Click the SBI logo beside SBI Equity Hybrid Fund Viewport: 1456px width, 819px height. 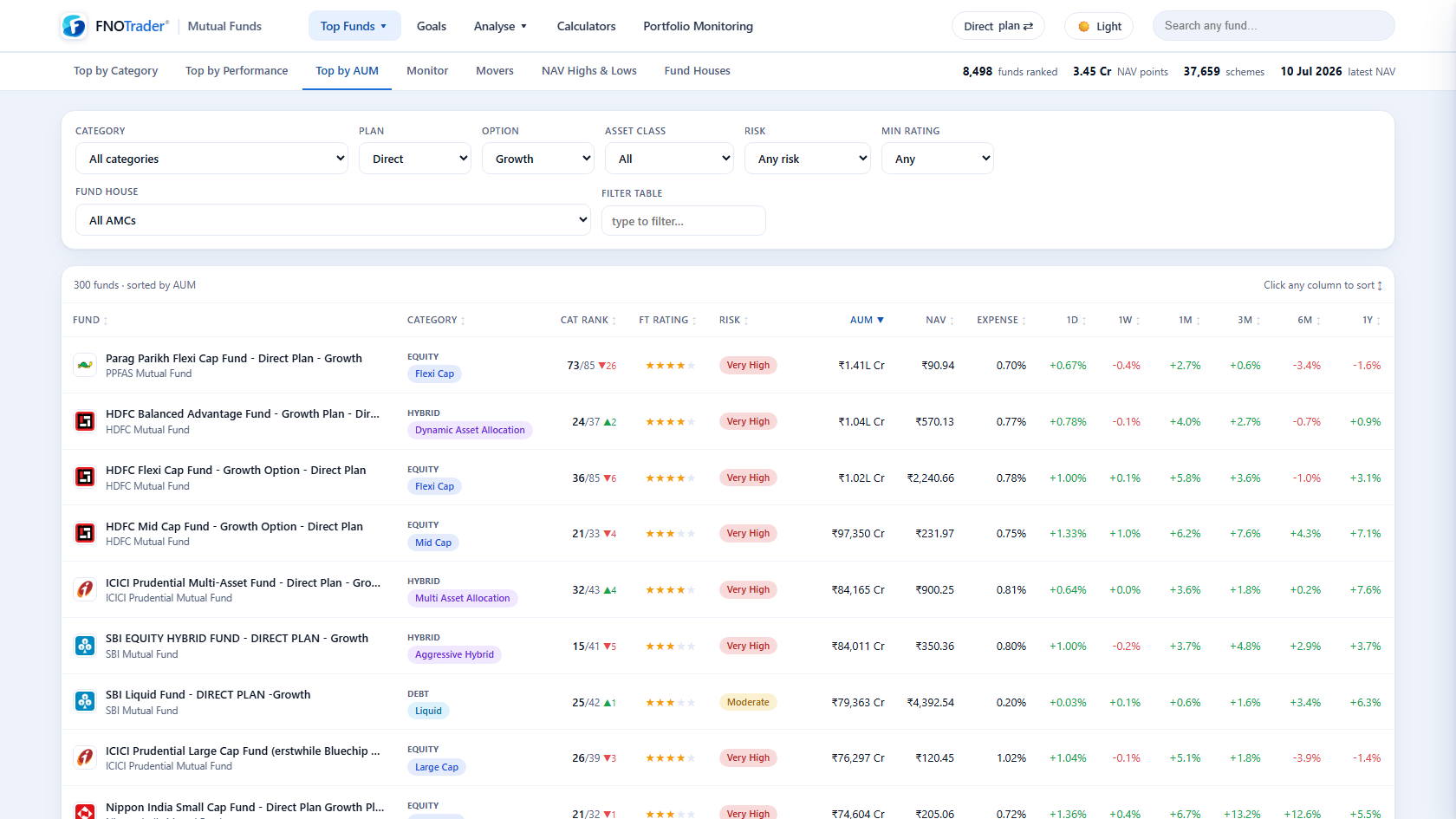pyautogui.click(x=85, y=646)
